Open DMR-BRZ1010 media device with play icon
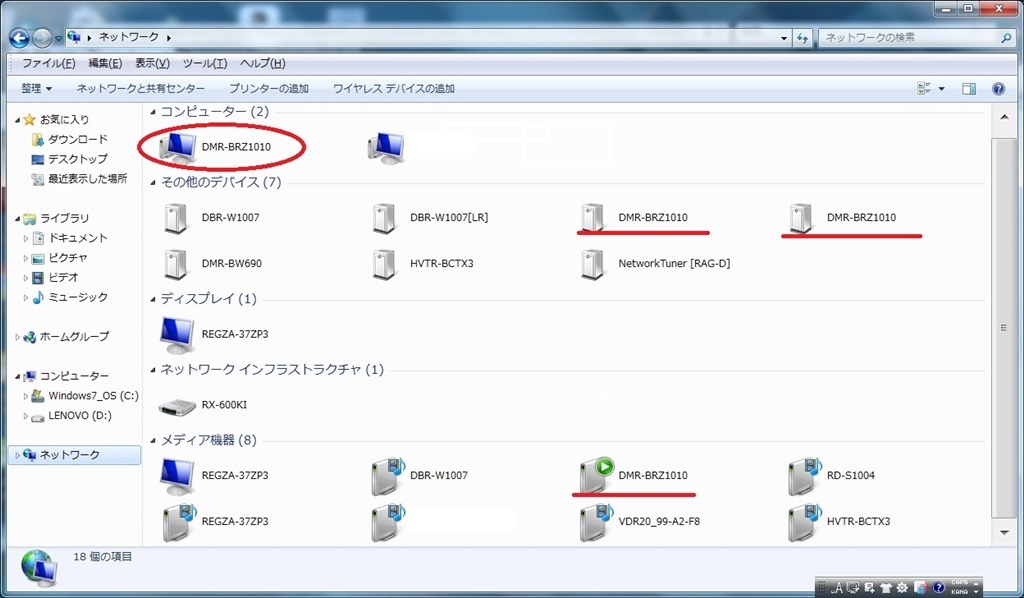Image resolution: width=1024 pixels, height=598 pixels. point(596,475)
